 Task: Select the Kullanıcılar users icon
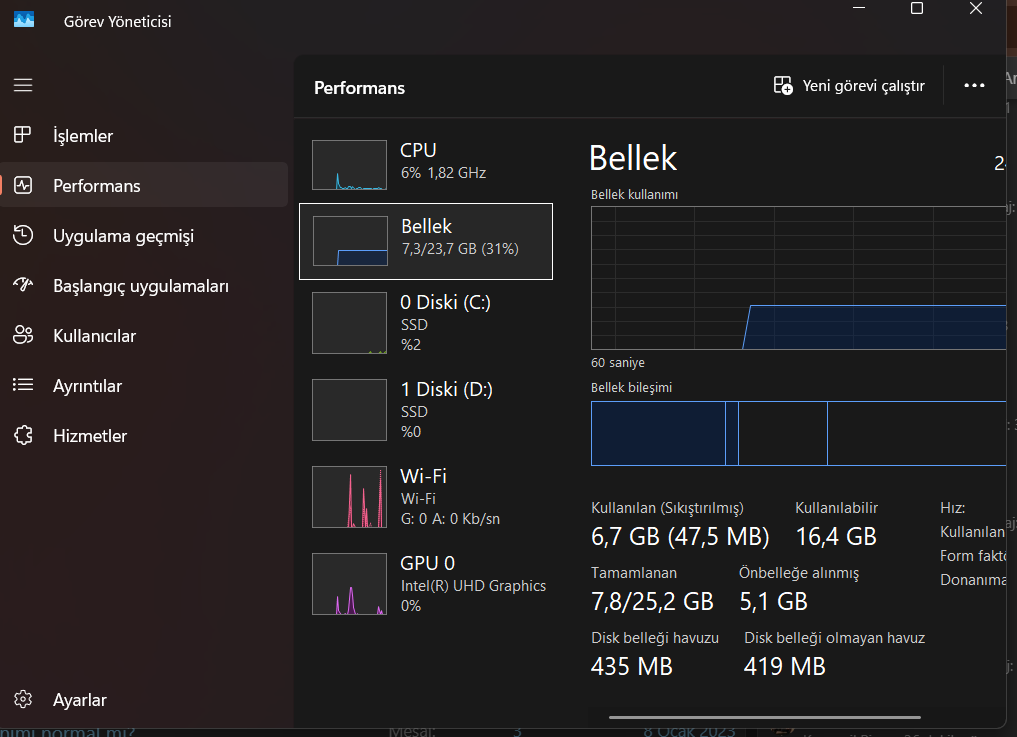tap(23, 336)
